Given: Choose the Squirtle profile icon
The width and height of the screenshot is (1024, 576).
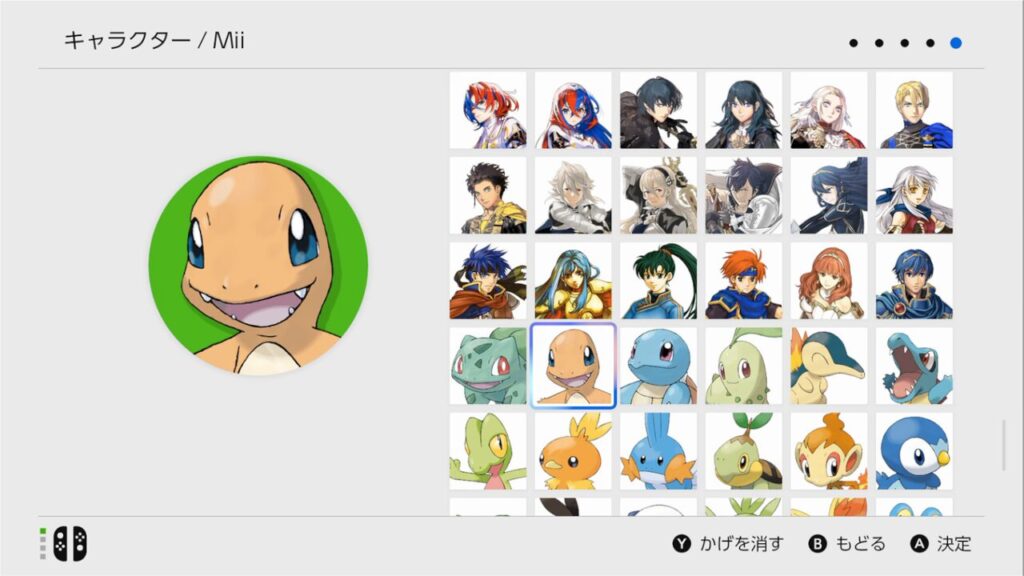Looking at the screenshot, I should click(658, 366).
